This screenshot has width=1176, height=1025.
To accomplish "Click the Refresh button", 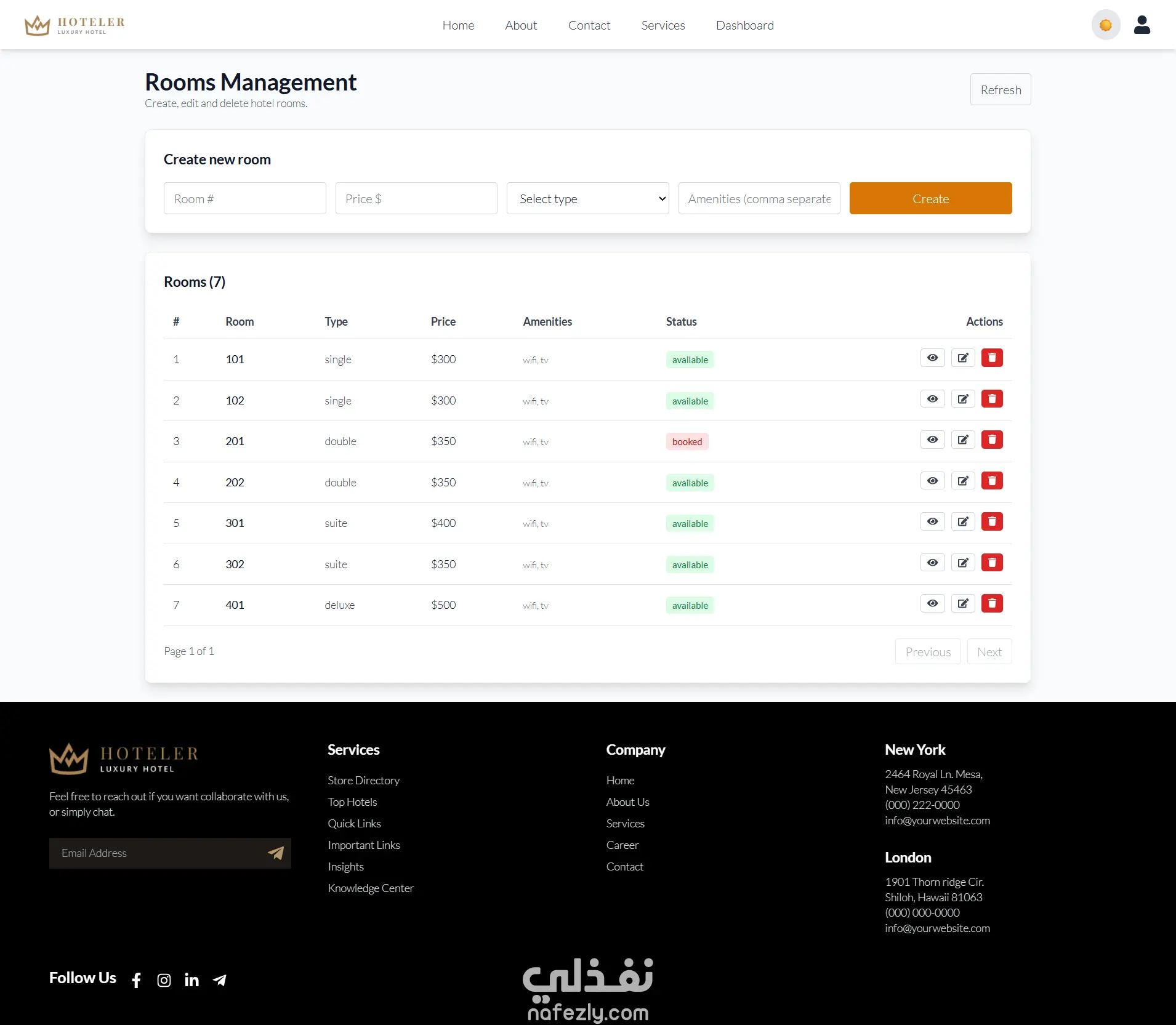I will coord(1001,90).
